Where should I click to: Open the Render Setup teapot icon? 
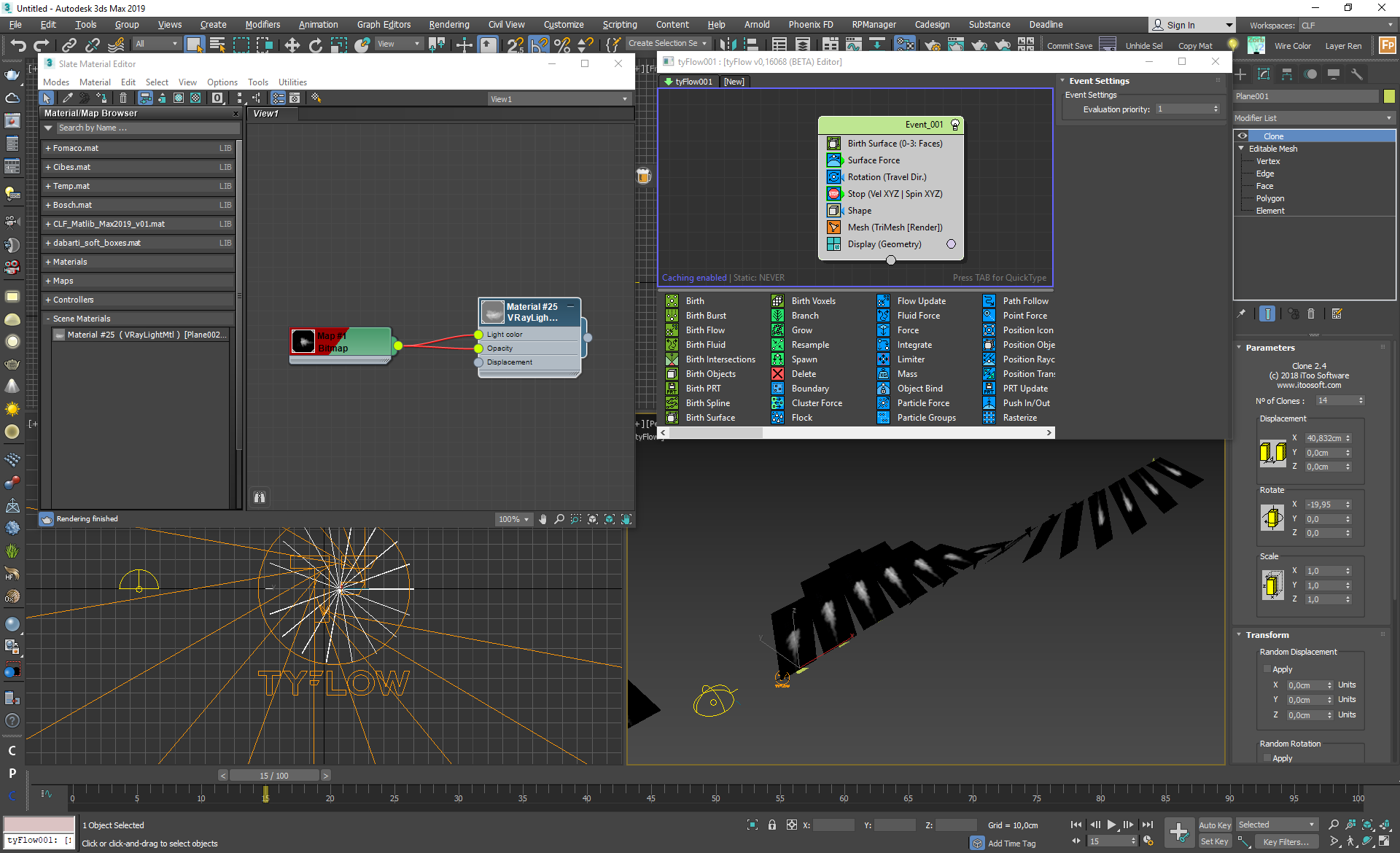click(932, 45)
